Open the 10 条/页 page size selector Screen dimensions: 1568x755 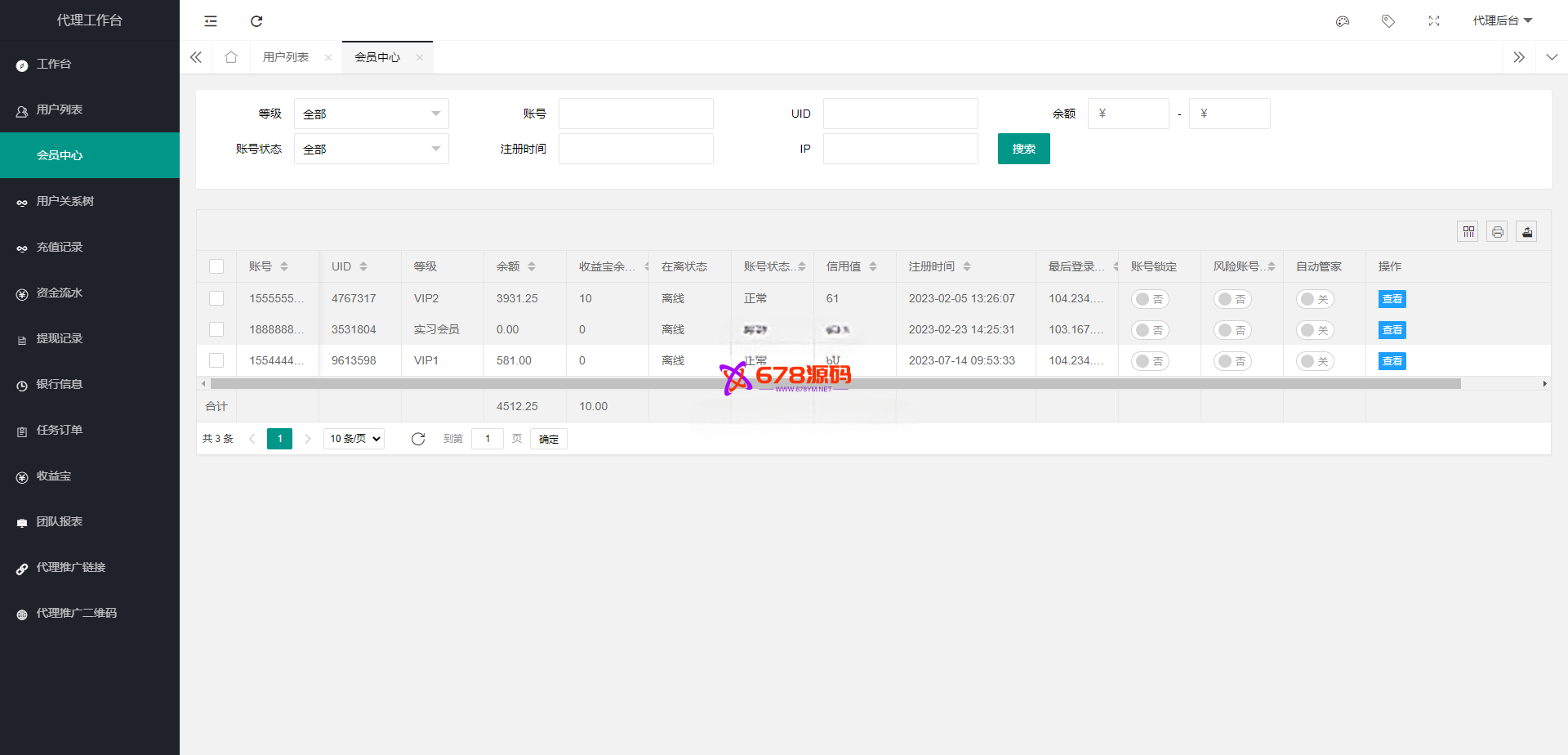(354, 439)
